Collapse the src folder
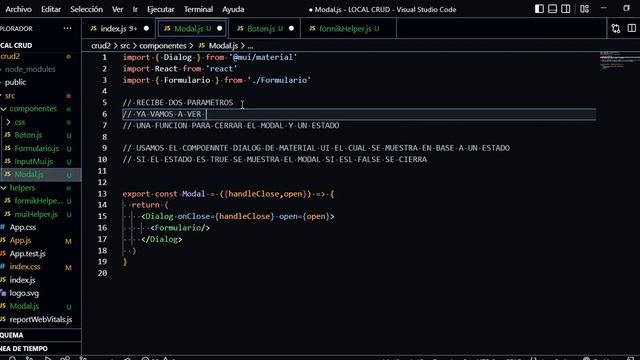This screenshot has height=360, width=640. coord(10,96)
